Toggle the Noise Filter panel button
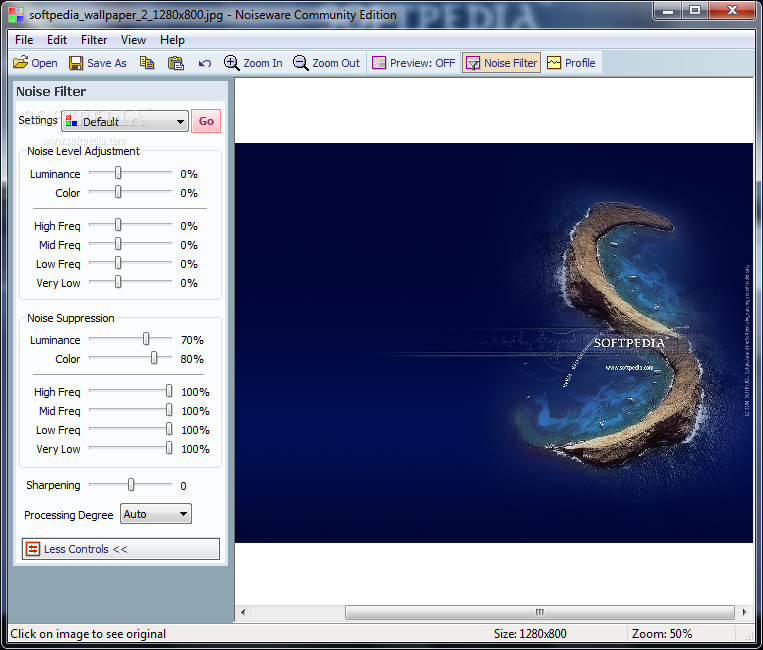The width and height of the screenshot is (763, 650). [x=502, y=63]
